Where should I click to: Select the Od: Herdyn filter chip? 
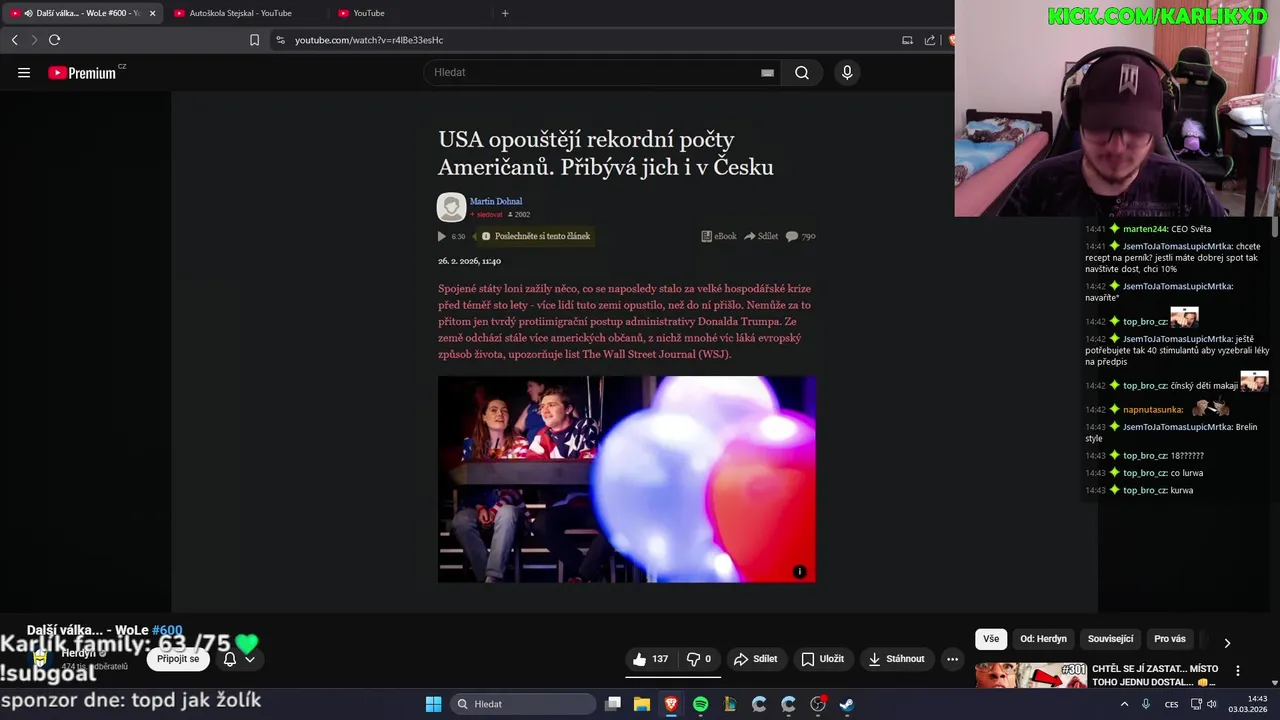pyautogui.click(x=1043, y=639)
